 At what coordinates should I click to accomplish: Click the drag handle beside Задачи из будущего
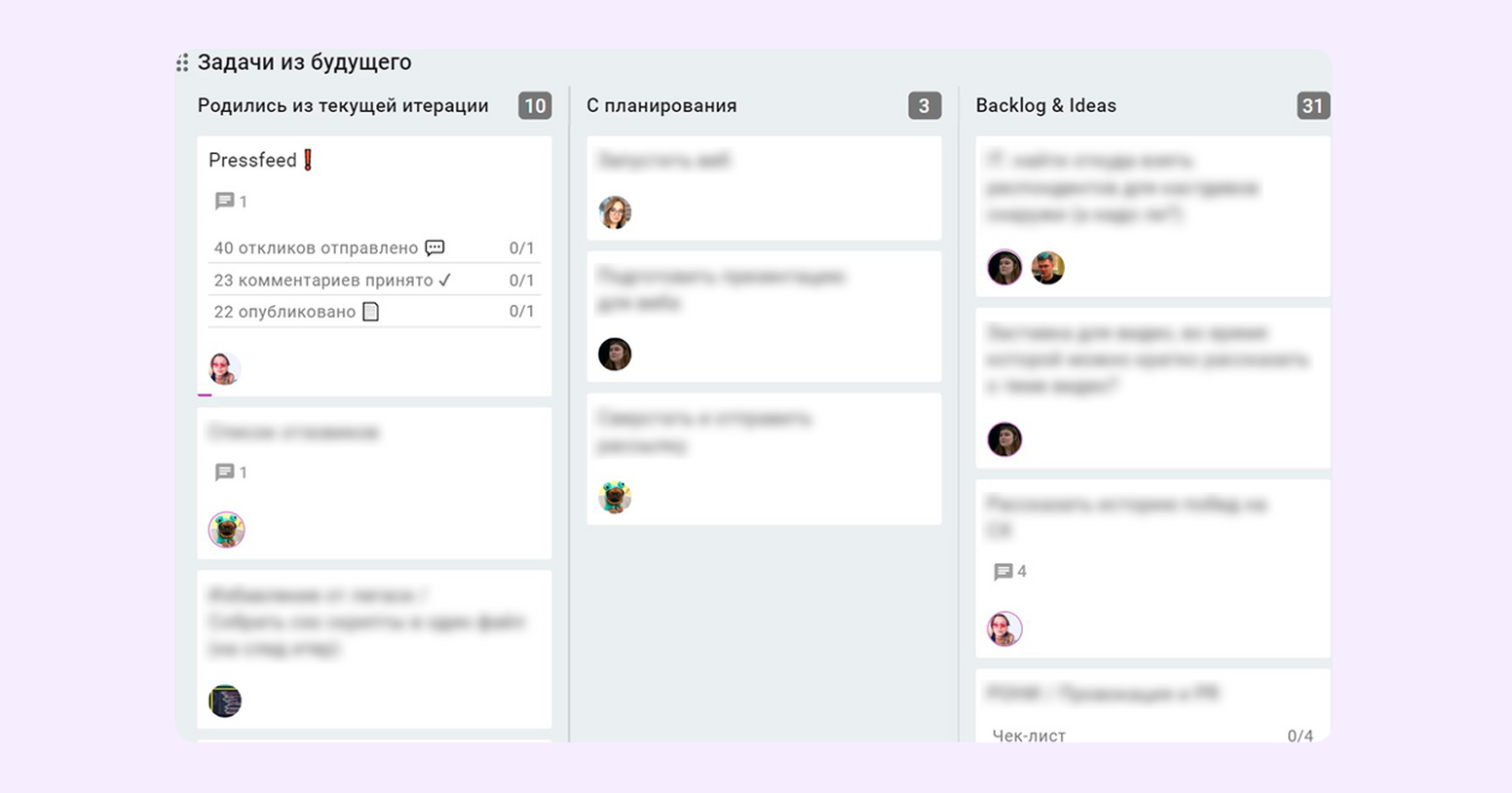click(182, 63)
